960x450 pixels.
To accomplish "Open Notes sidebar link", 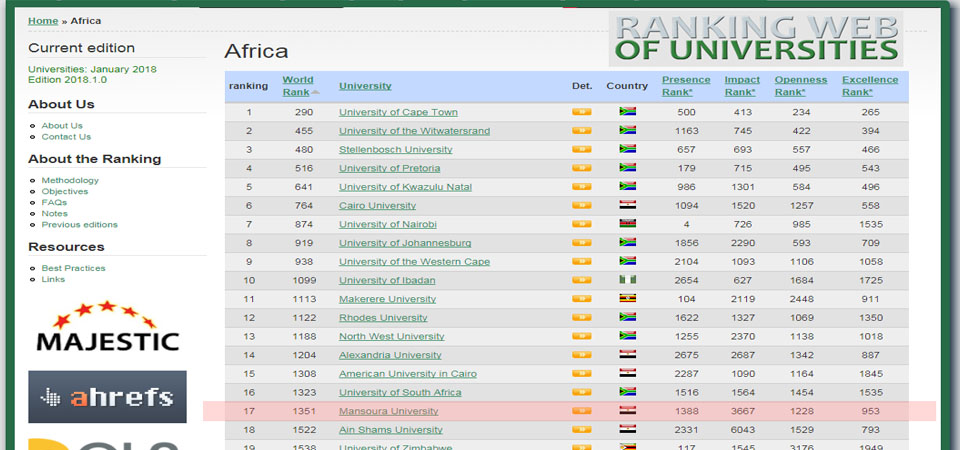I will (54, 213).
